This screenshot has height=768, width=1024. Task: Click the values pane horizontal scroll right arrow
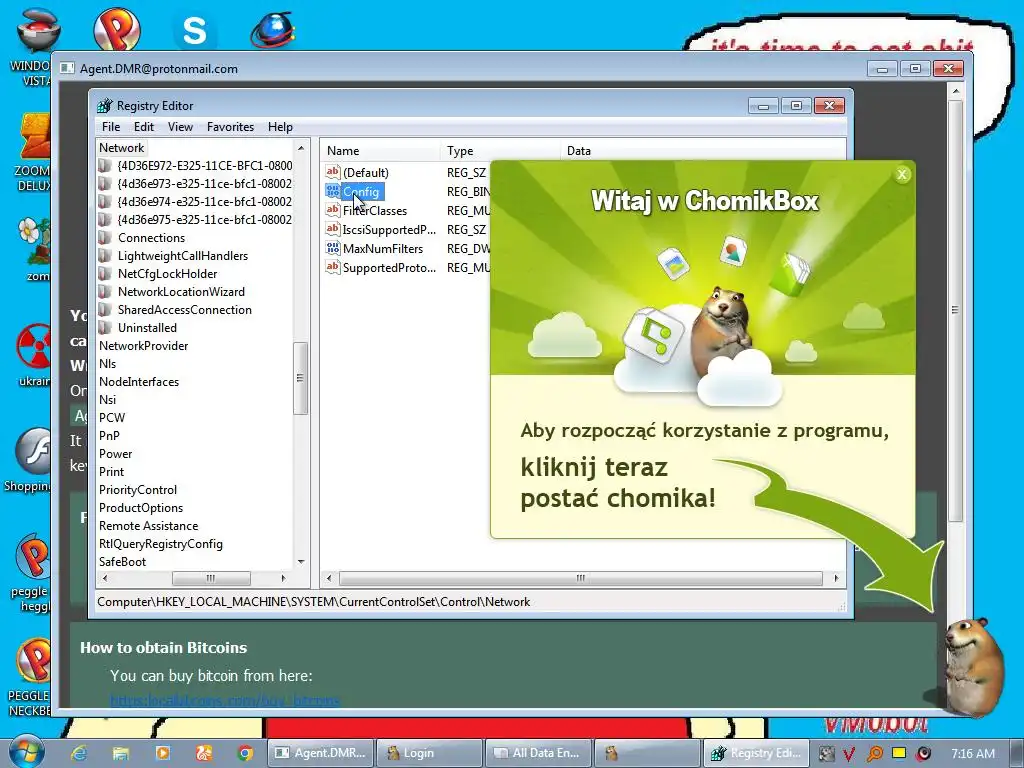point(836,578)
